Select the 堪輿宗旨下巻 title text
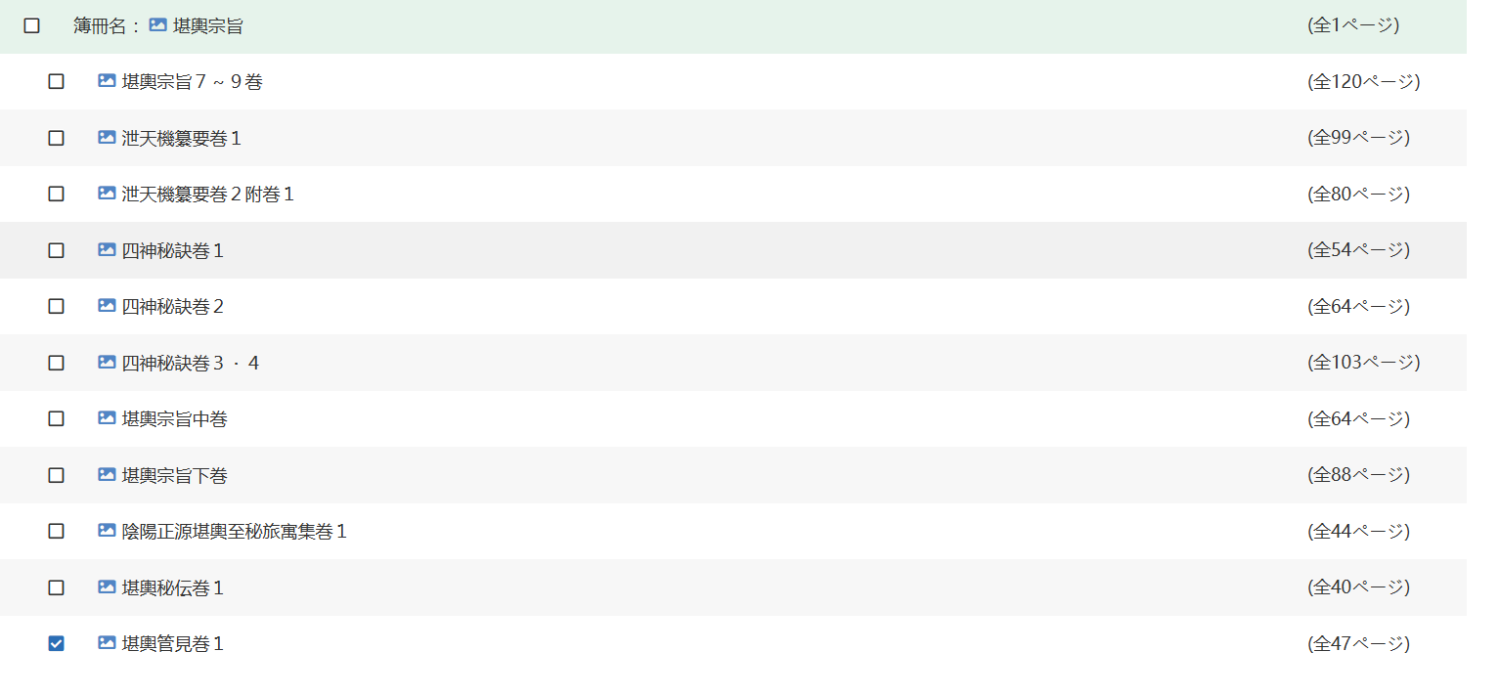 [174, 475]
